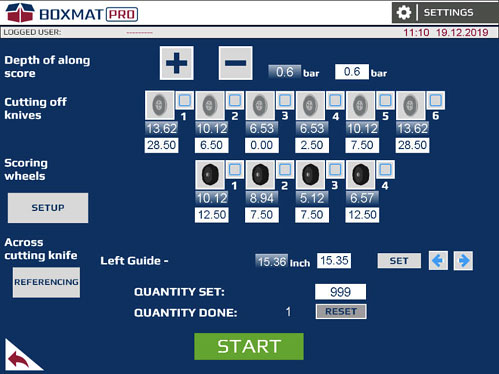Reset the quantity done counter
The height and width of the screenshot is (374, 499).
point(341,311)
